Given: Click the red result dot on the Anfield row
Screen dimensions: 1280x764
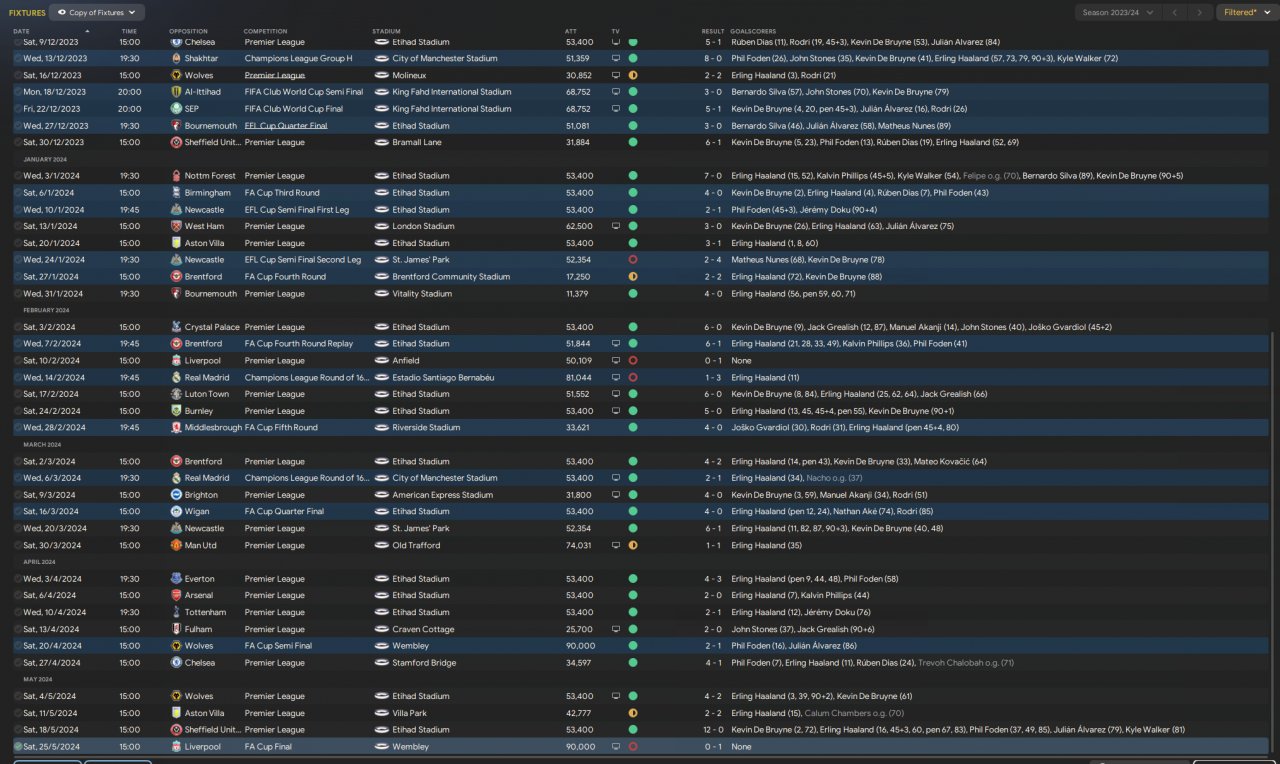Looking at the screenshot, I should [633, 361].
